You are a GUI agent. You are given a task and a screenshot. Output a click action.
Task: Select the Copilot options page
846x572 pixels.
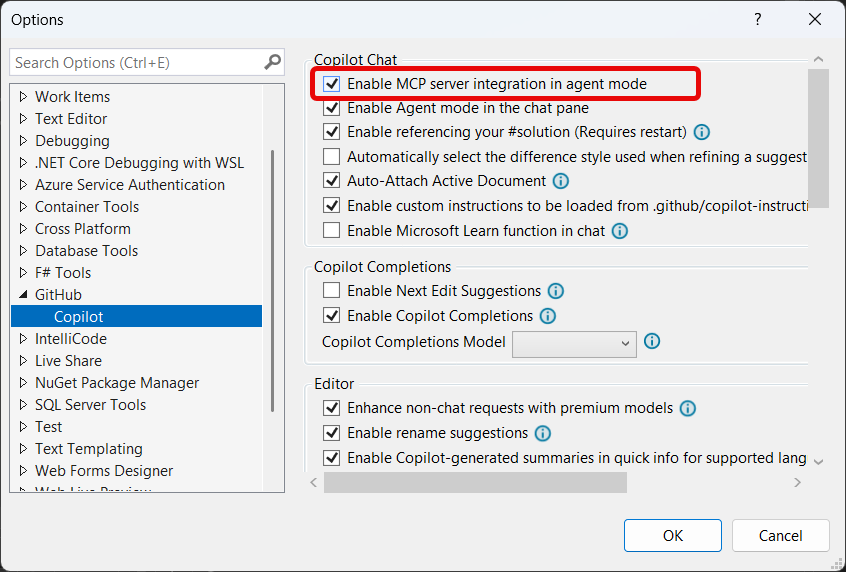79,317
